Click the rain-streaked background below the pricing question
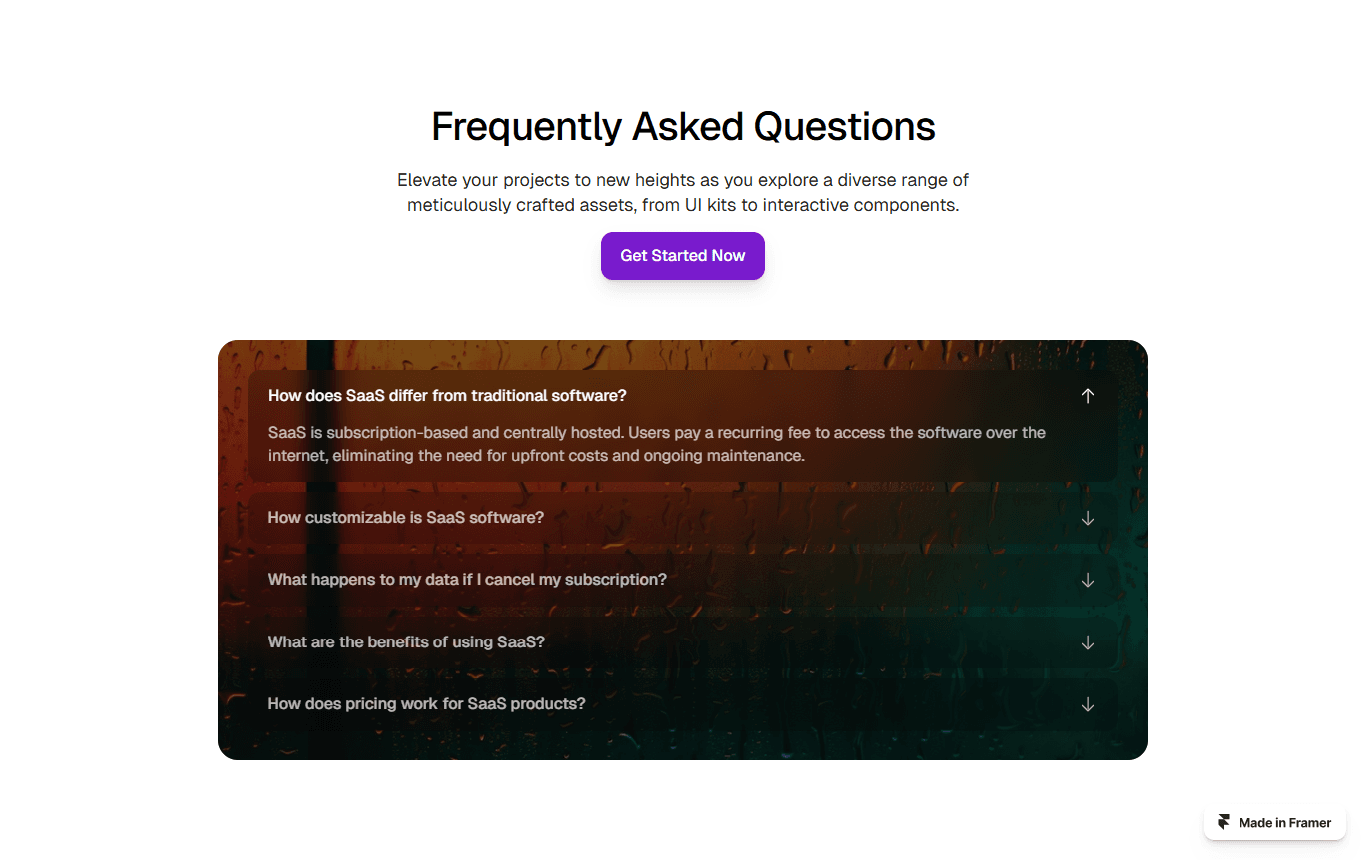 click(x=682, y=745)
